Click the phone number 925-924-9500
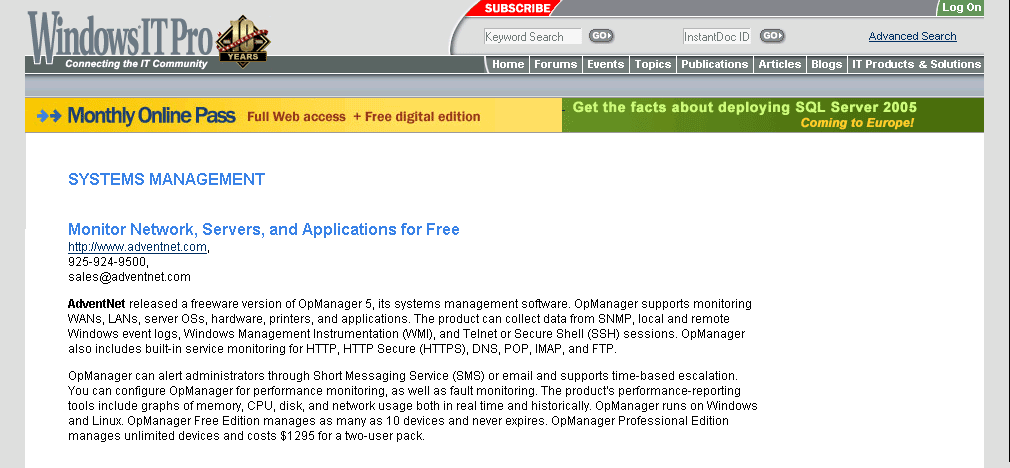 point(107,262)
